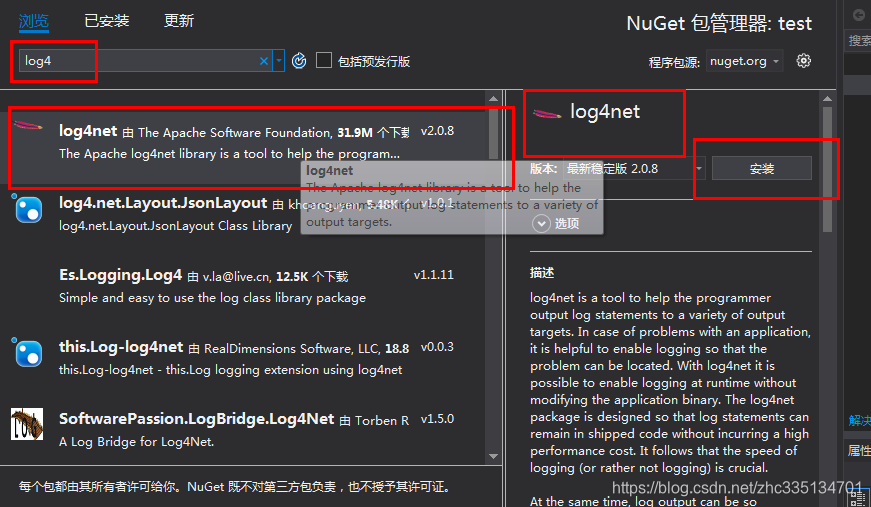The image size is (871, 507).
Task: Expand the search history dropdown arrow
Action: pyautogui.click(x=279, y=61)
